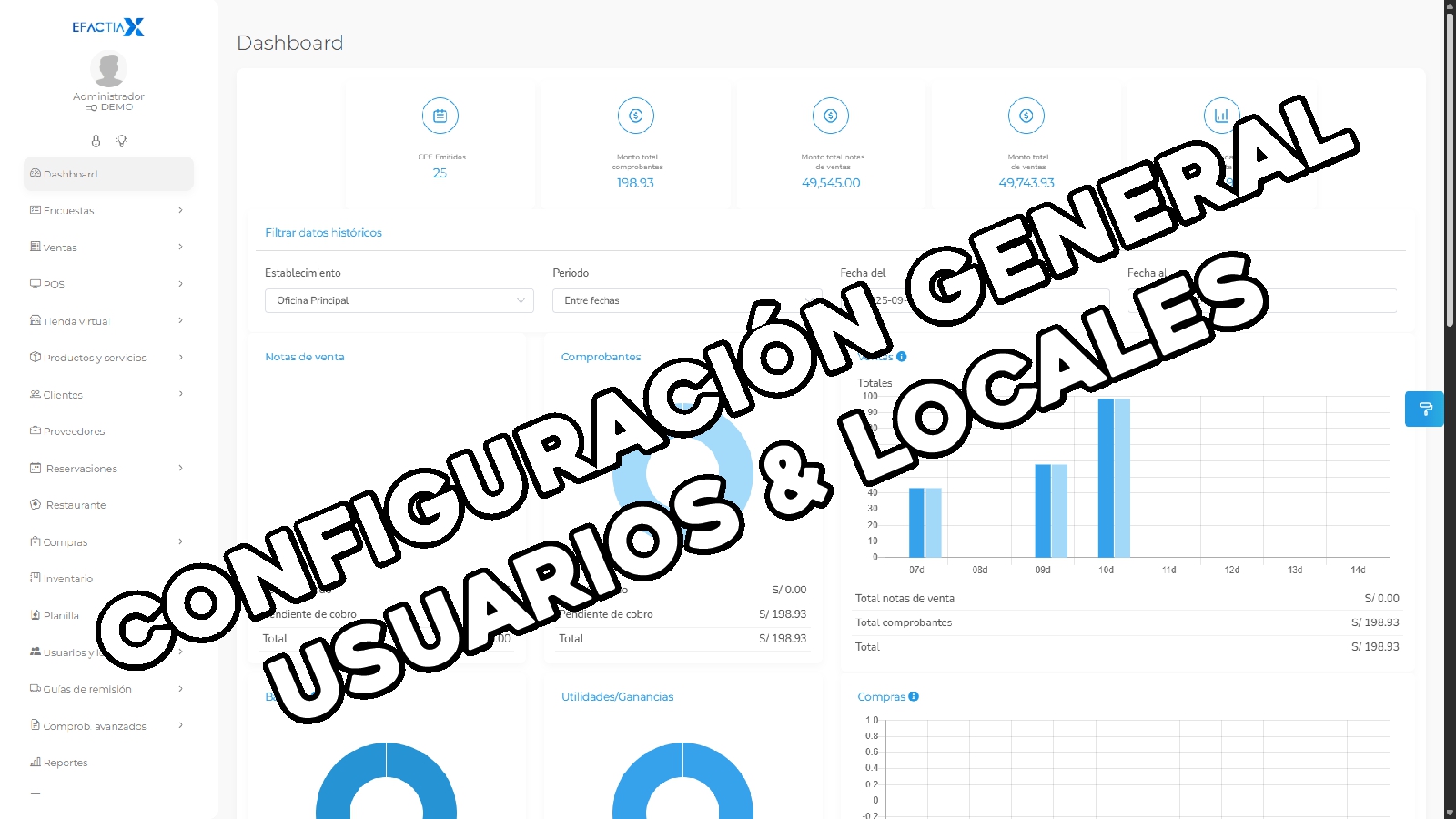The width and height of the screenshot is (1456, 819).
Task: Select the Inventario sidebar link
Action: (x=68, y=579)
